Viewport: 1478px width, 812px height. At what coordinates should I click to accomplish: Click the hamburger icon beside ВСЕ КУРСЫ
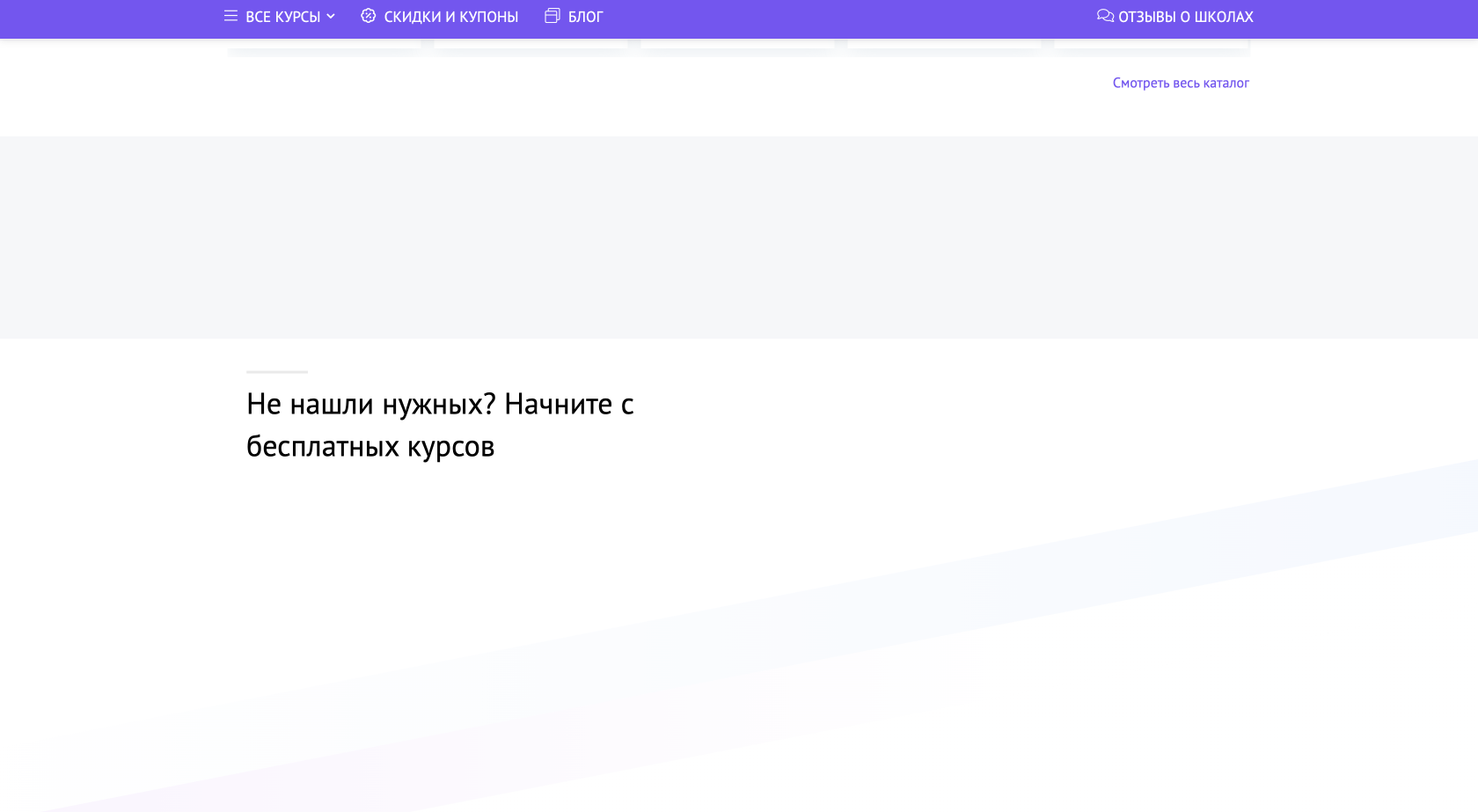pyautogui.click(x=230, y=16)
